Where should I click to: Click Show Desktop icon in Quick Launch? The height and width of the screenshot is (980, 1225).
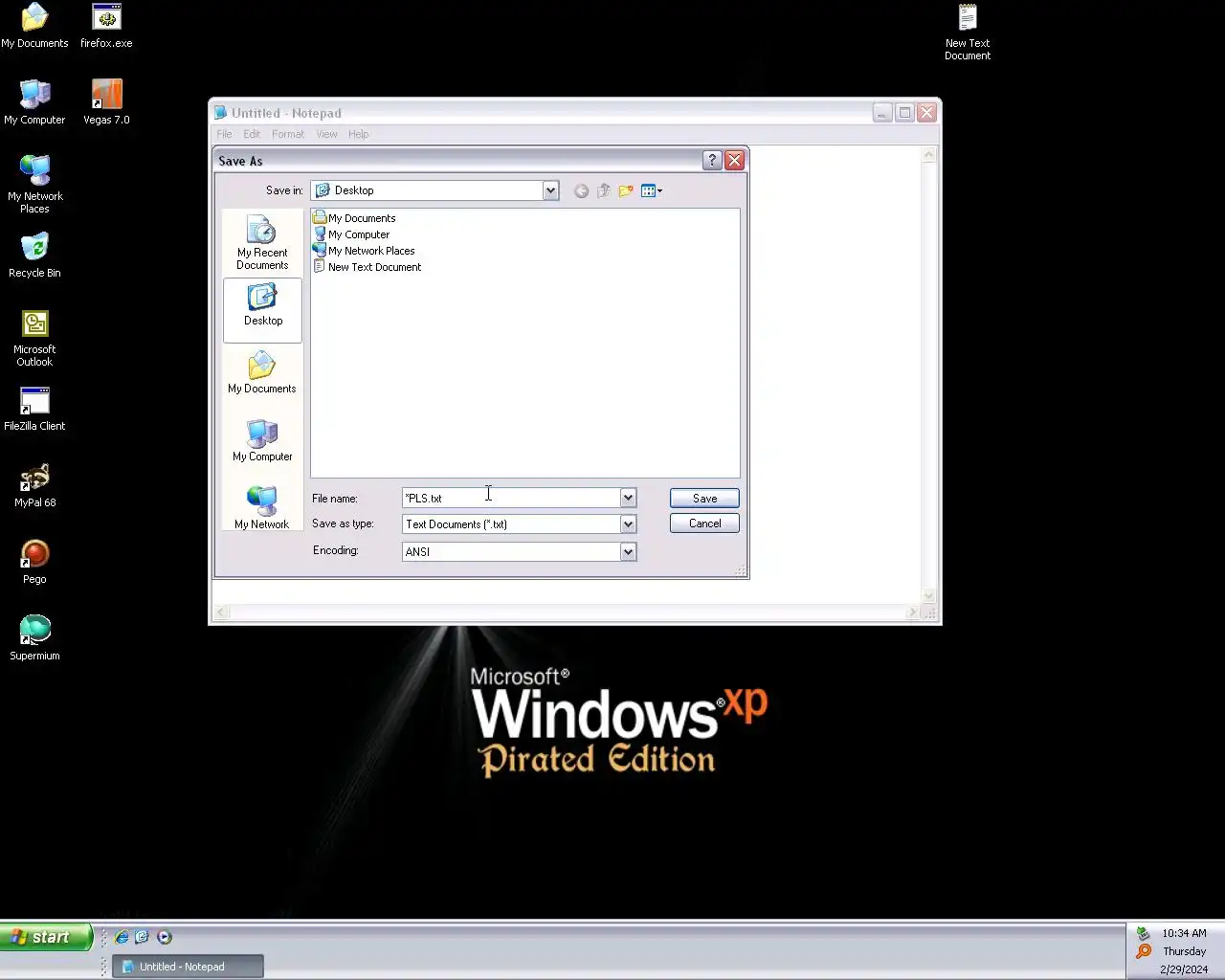(143, 937)
